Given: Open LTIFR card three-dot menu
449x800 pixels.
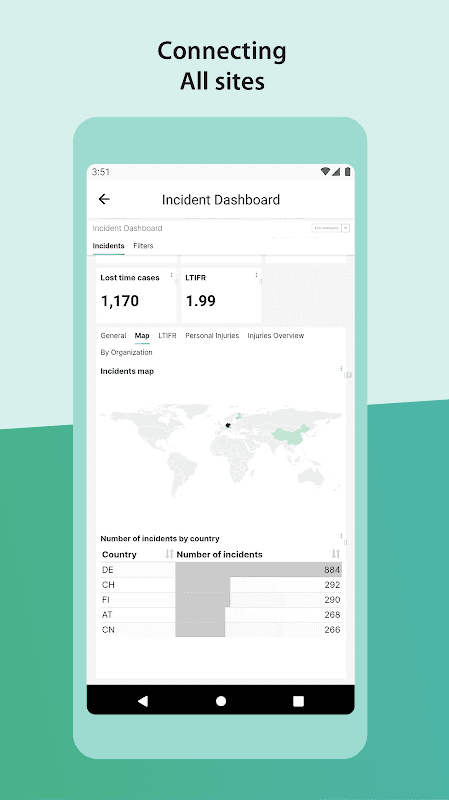Looking at the screenshot, I should (x=256, y=276).
